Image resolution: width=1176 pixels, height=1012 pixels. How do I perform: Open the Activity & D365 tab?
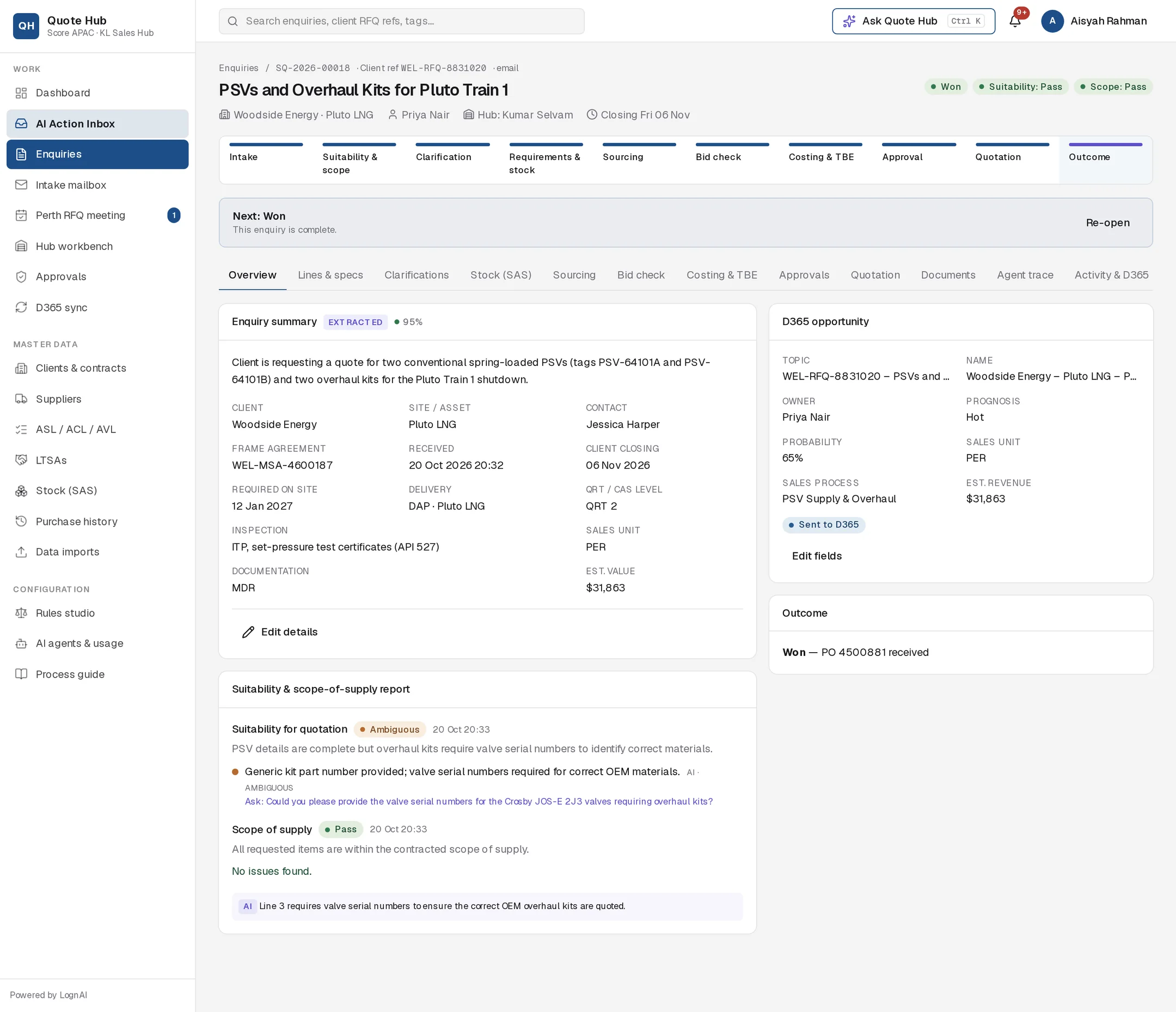tap(1111, 275)
